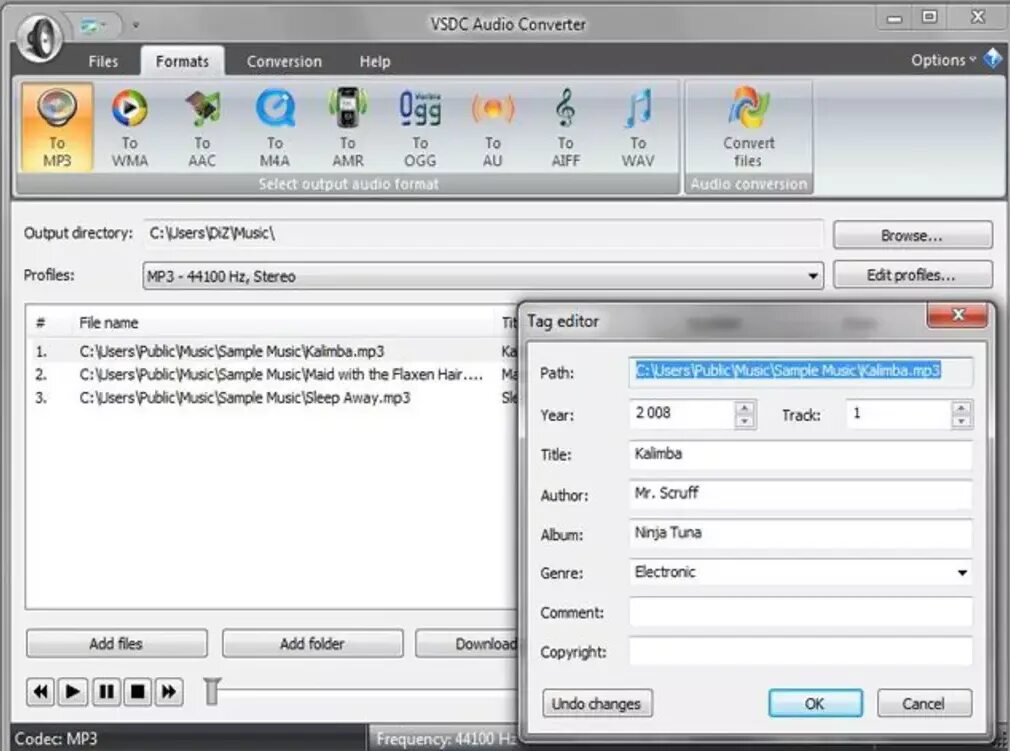Choose the To AAC format icon
This screenshot has height=751, width=1010.
(x=202, y=128)
